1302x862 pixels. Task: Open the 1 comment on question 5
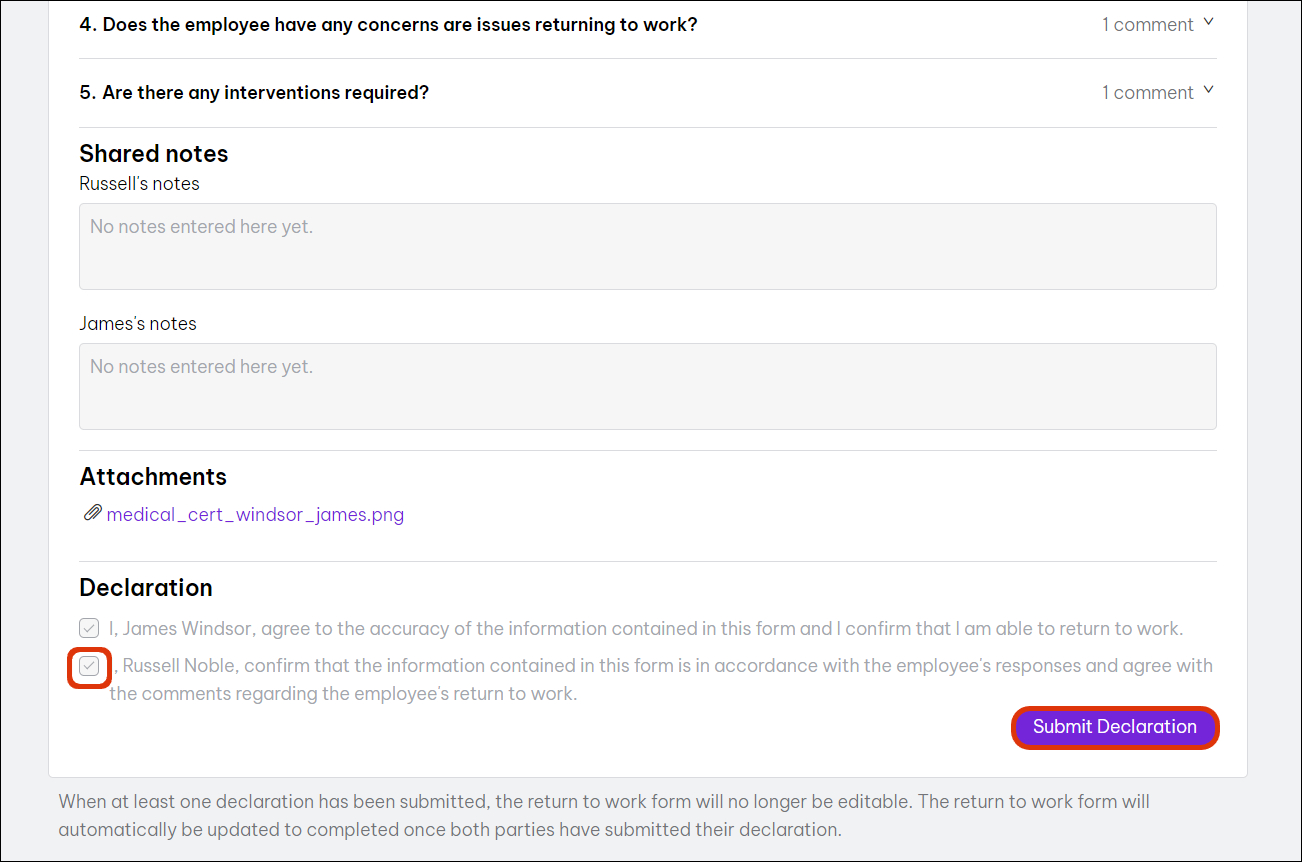point(1147,93)
